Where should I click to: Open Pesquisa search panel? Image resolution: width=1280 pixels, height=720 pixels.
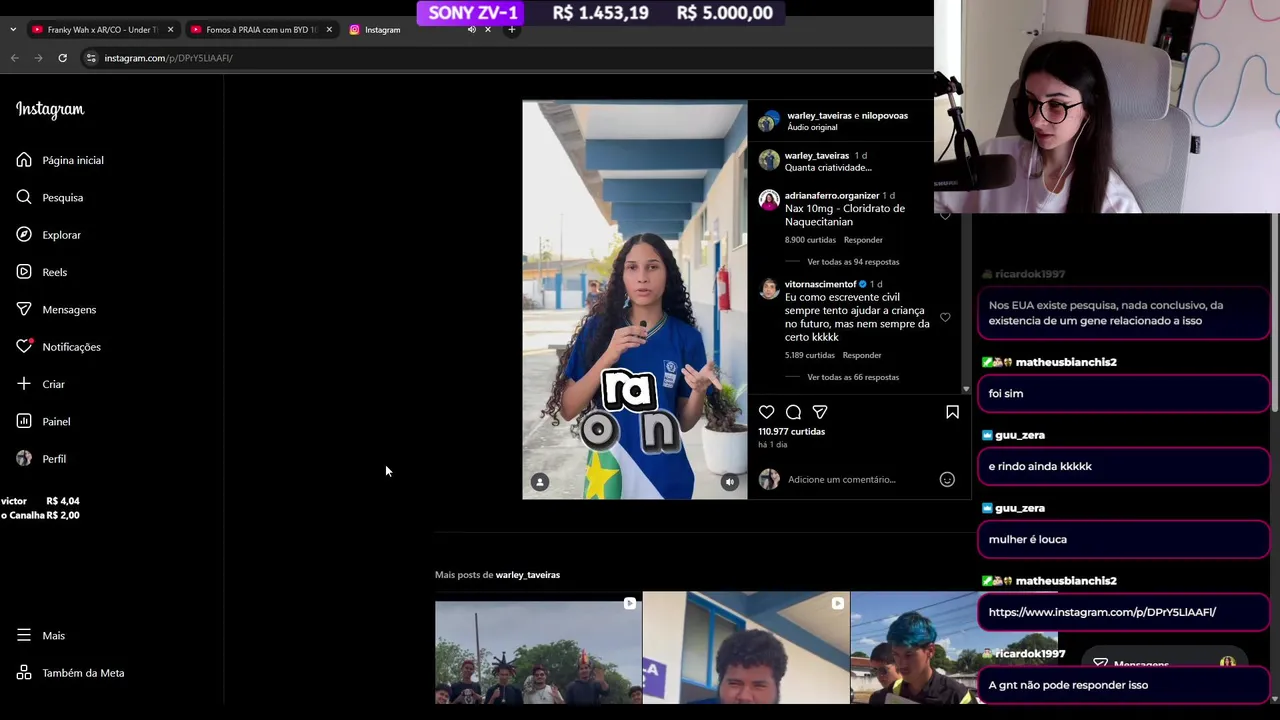pos(62,197)
